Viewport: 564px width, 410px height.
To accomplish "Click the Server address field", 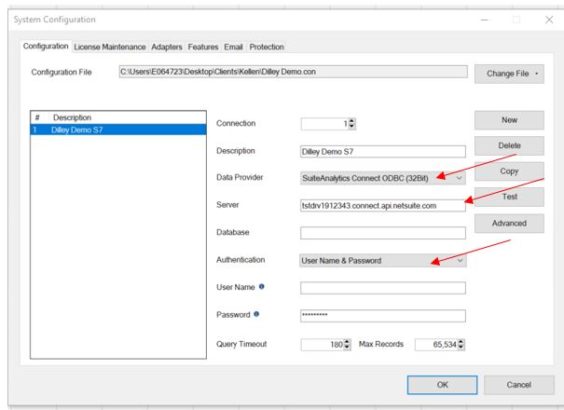I will pyautogui.click(x=383, y=205).
